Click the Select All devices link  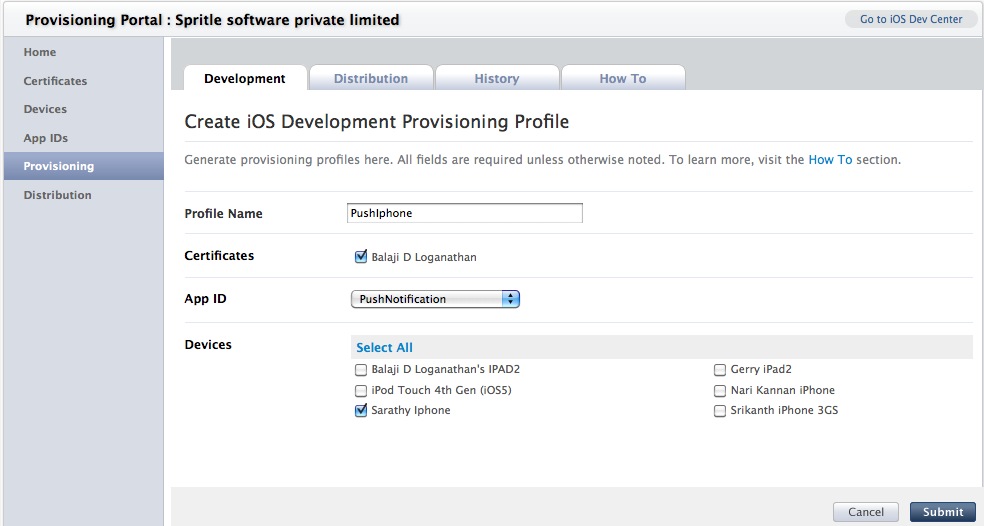tap(384, 348)
